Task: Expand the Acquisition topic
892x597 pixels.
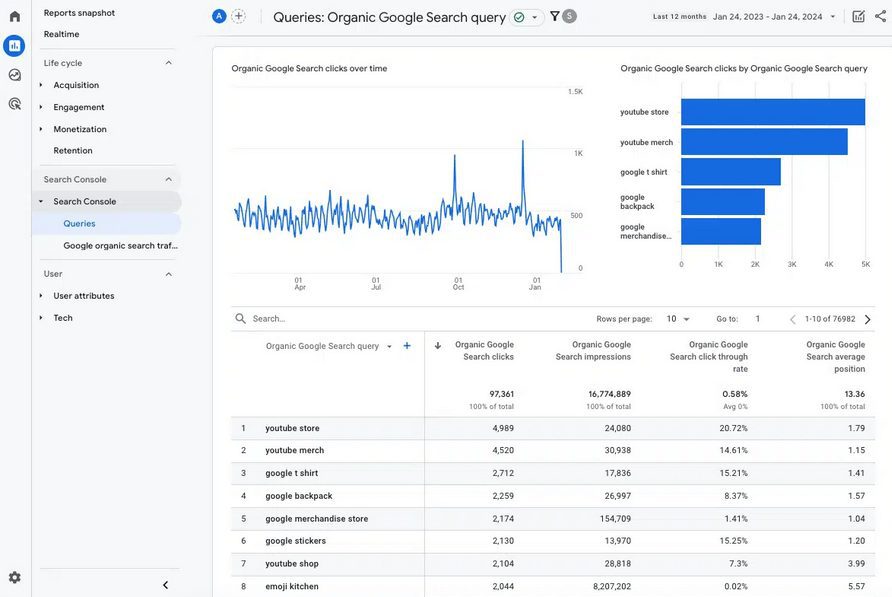Action: tap(41, 85)
